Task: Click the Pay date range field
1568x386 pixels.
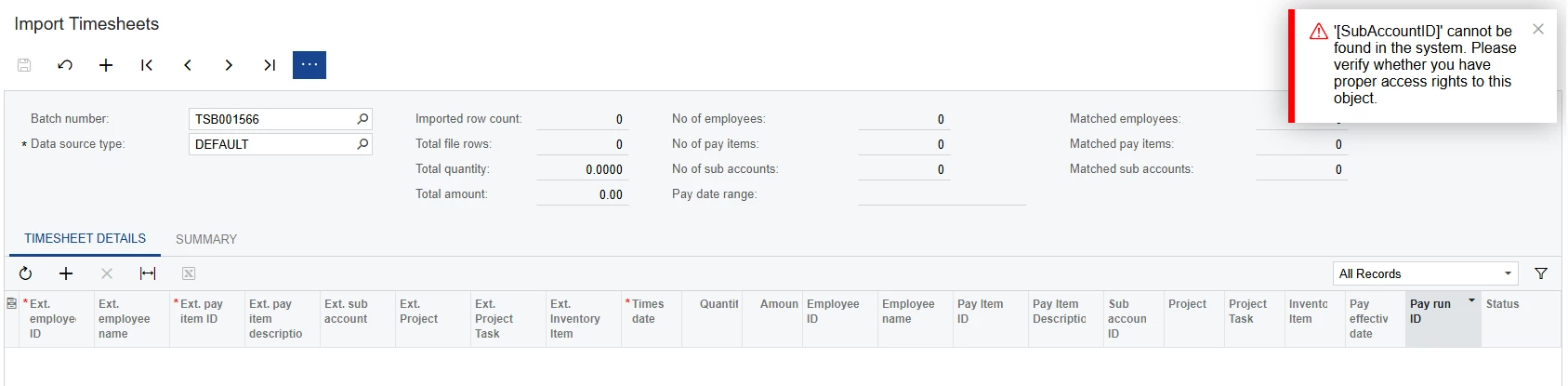Action: click(x=942, y=194)
